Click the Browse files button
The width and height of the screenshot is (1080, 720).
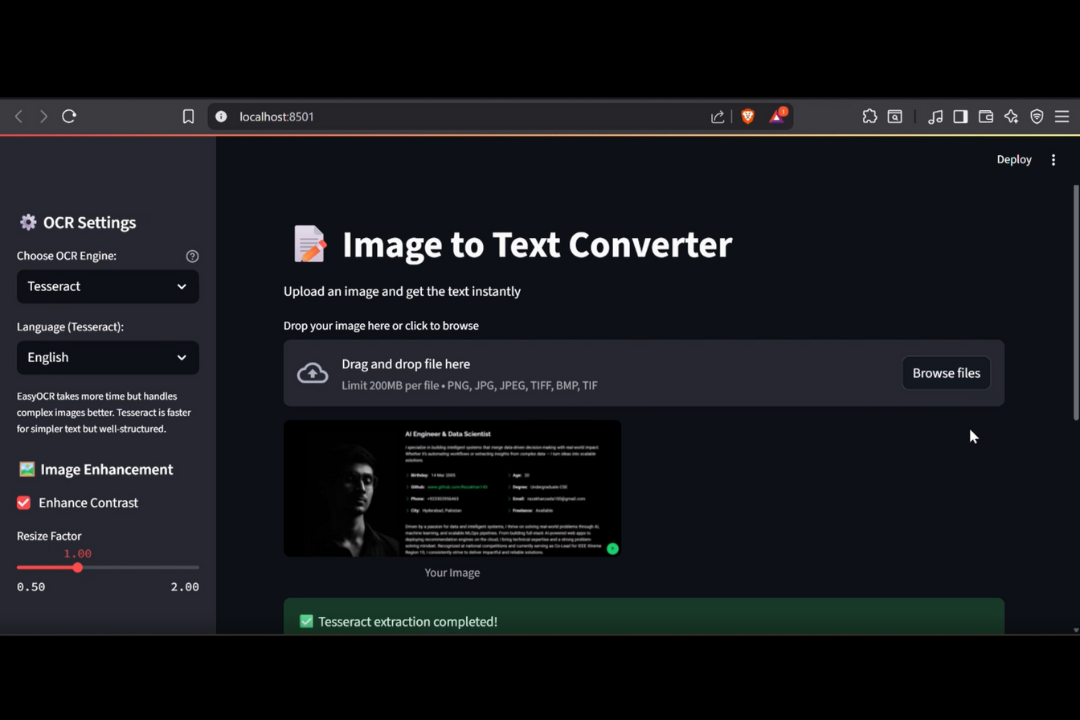[946, 373]
